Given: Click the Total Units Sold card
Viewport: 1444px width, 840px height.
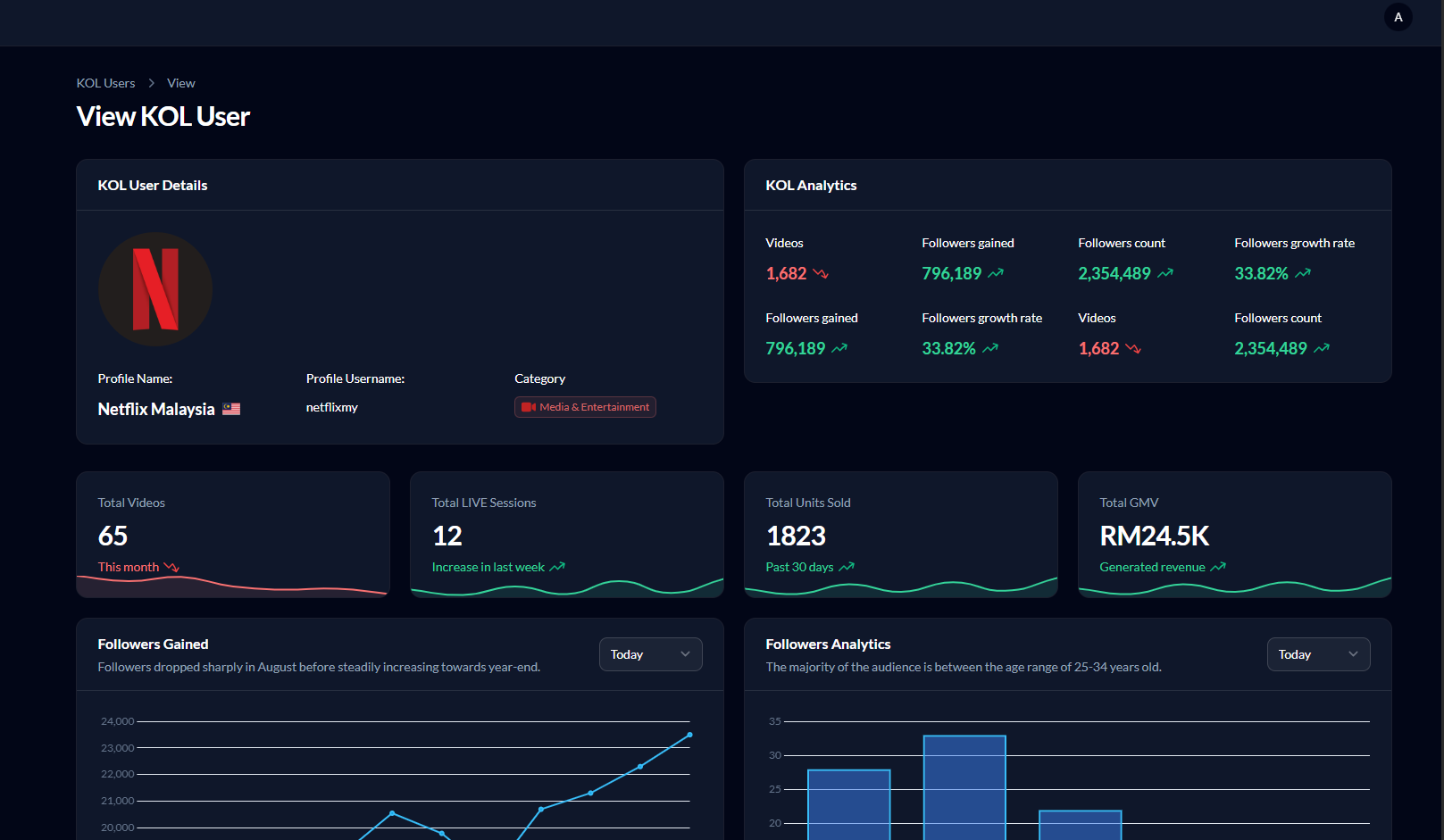Looking at the screenshot, I should coord(900,534).
